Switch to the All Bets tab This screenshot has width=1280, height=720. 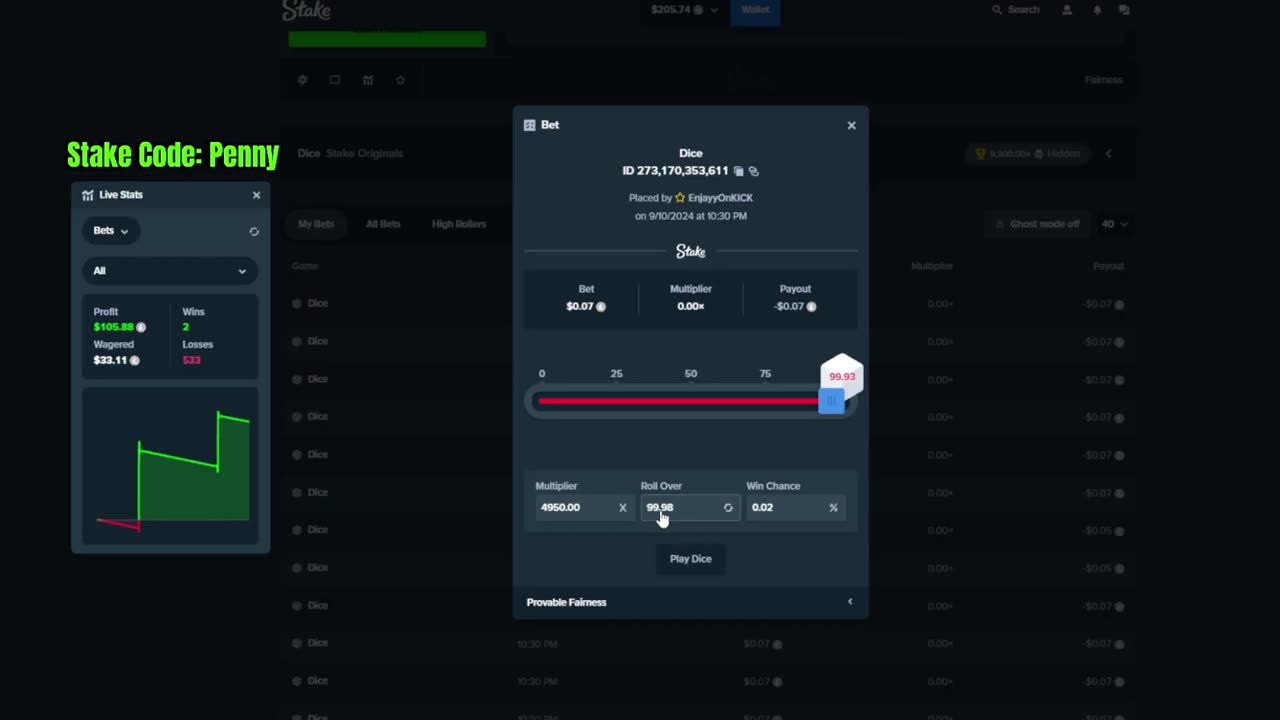383,224
